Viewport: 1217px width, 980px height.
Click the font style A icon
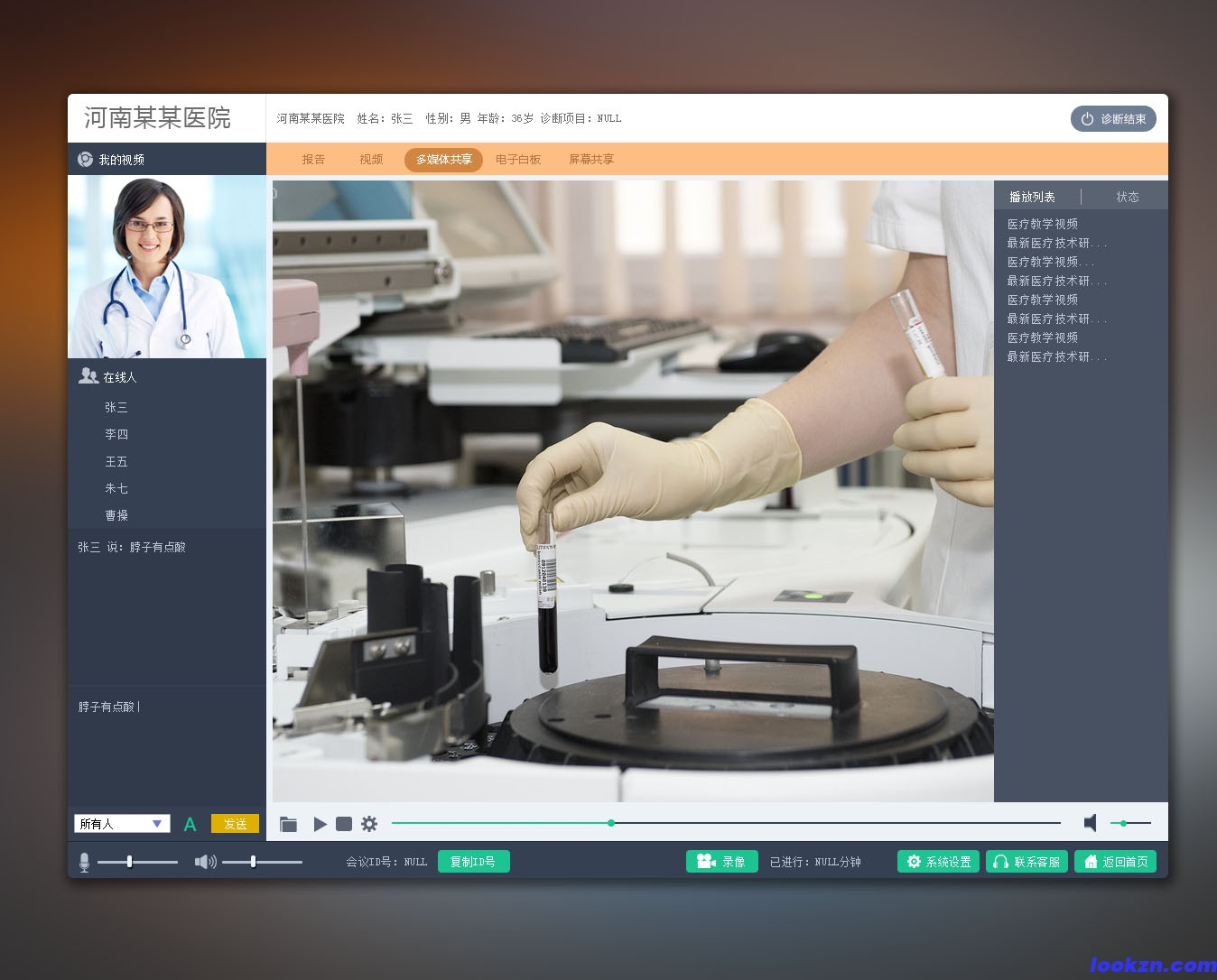190,824
